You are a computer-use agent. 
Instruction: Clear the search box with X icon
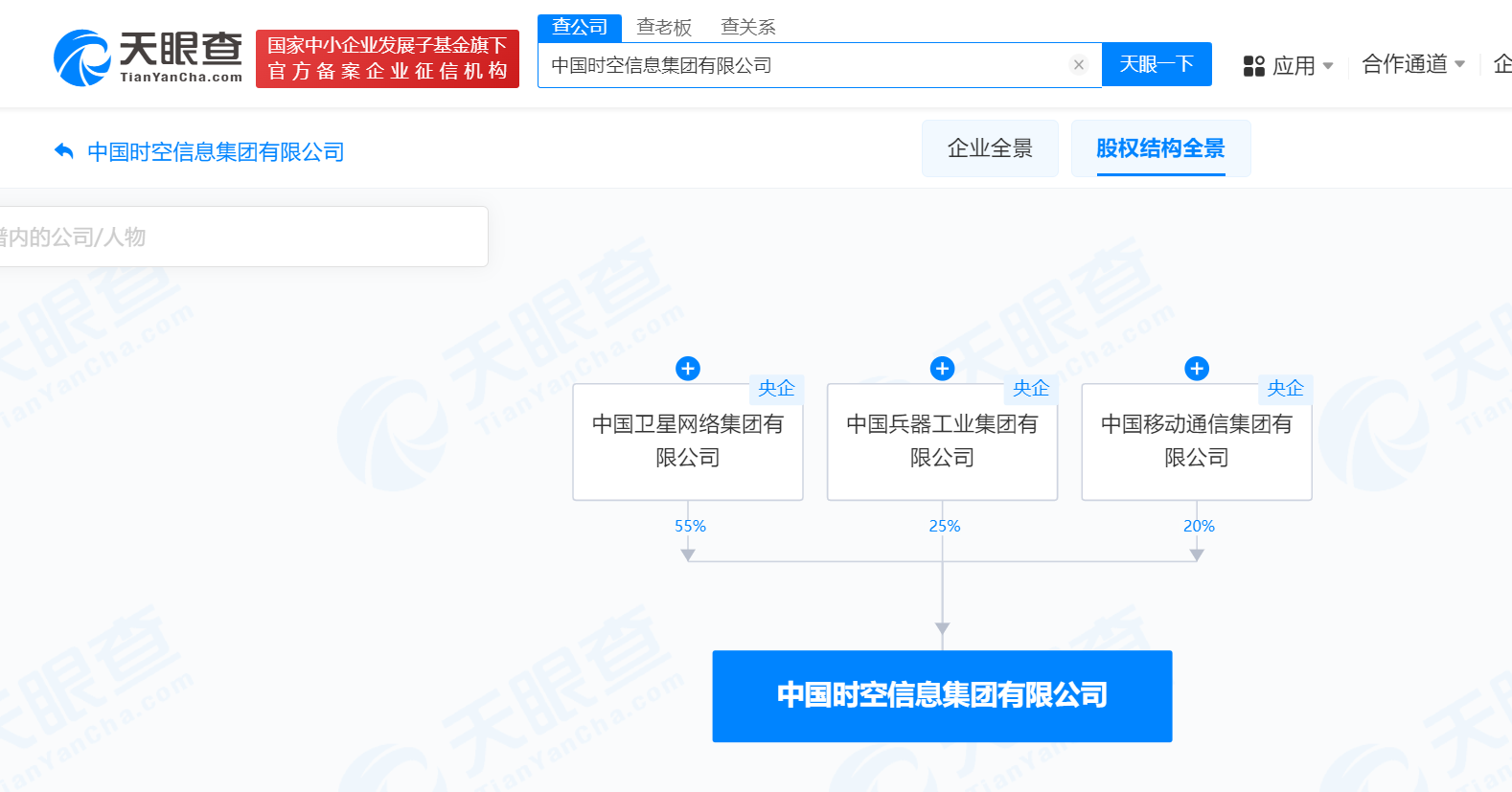click(1079, 65)
